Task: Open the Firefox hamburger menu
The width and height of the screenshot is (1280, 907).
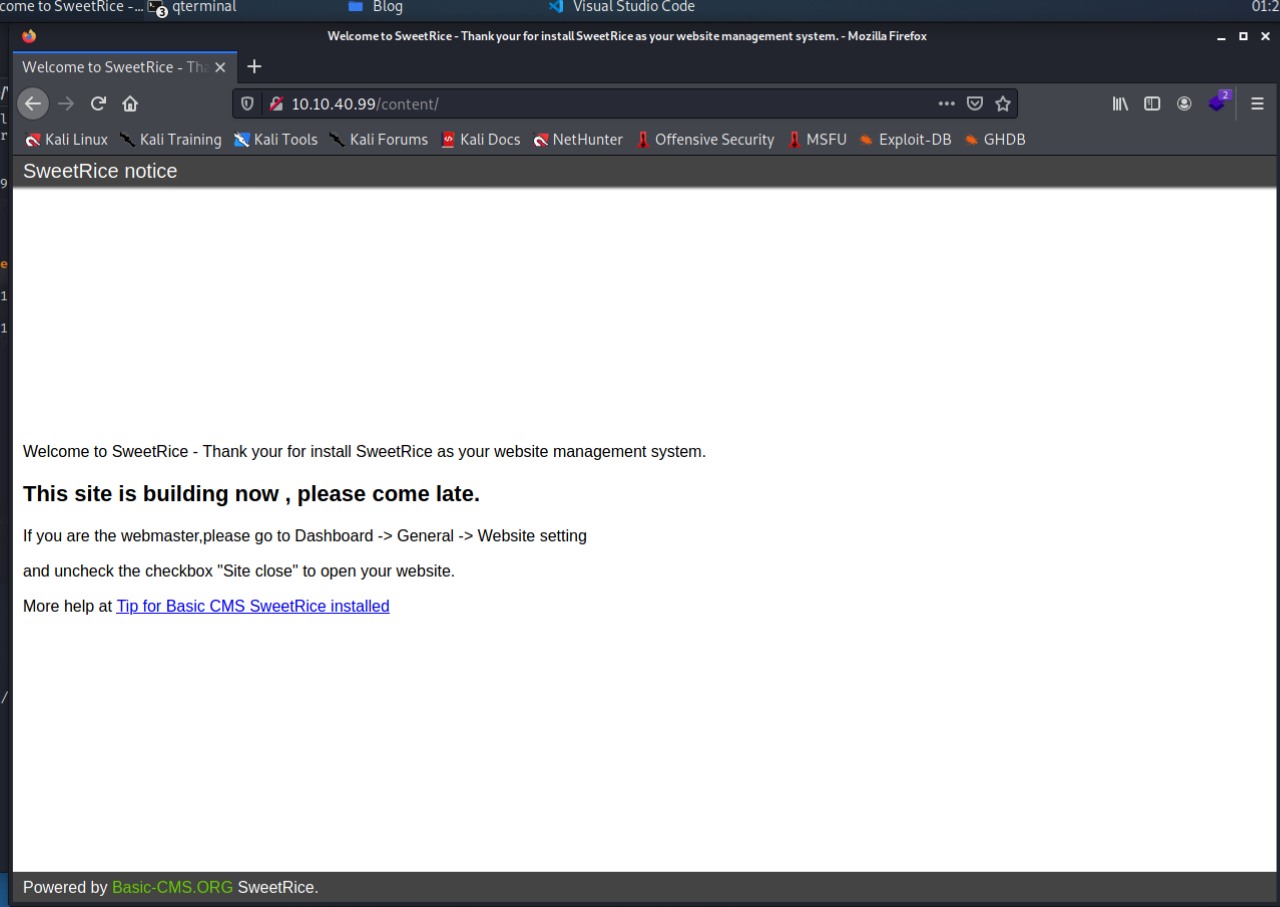Action: click(1258, 104)
